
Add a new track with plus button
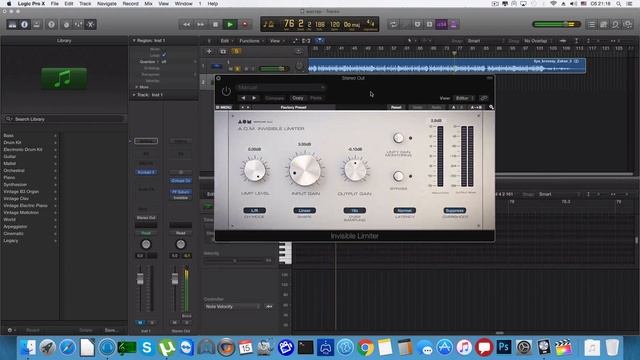tap(209, 51)
